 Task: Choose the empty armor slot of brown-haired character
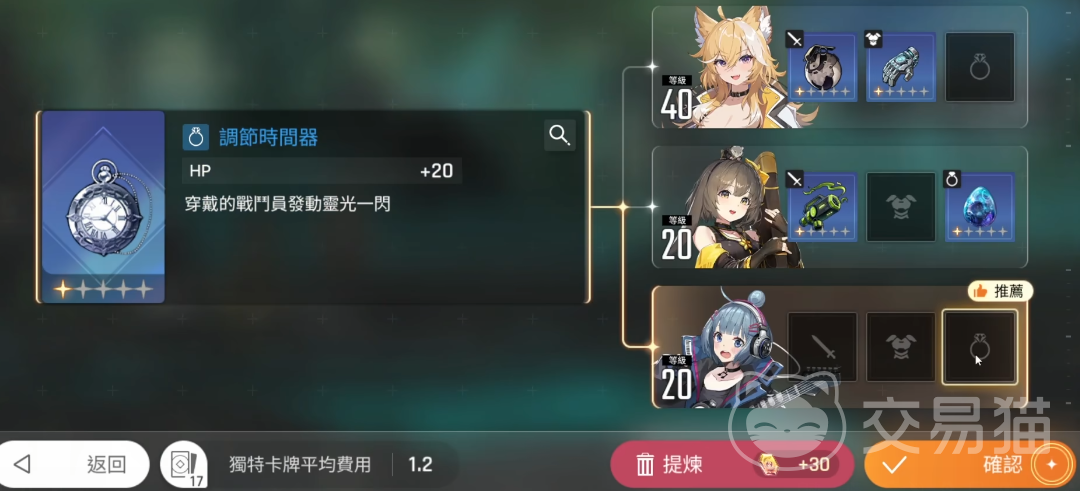point(901,207)
